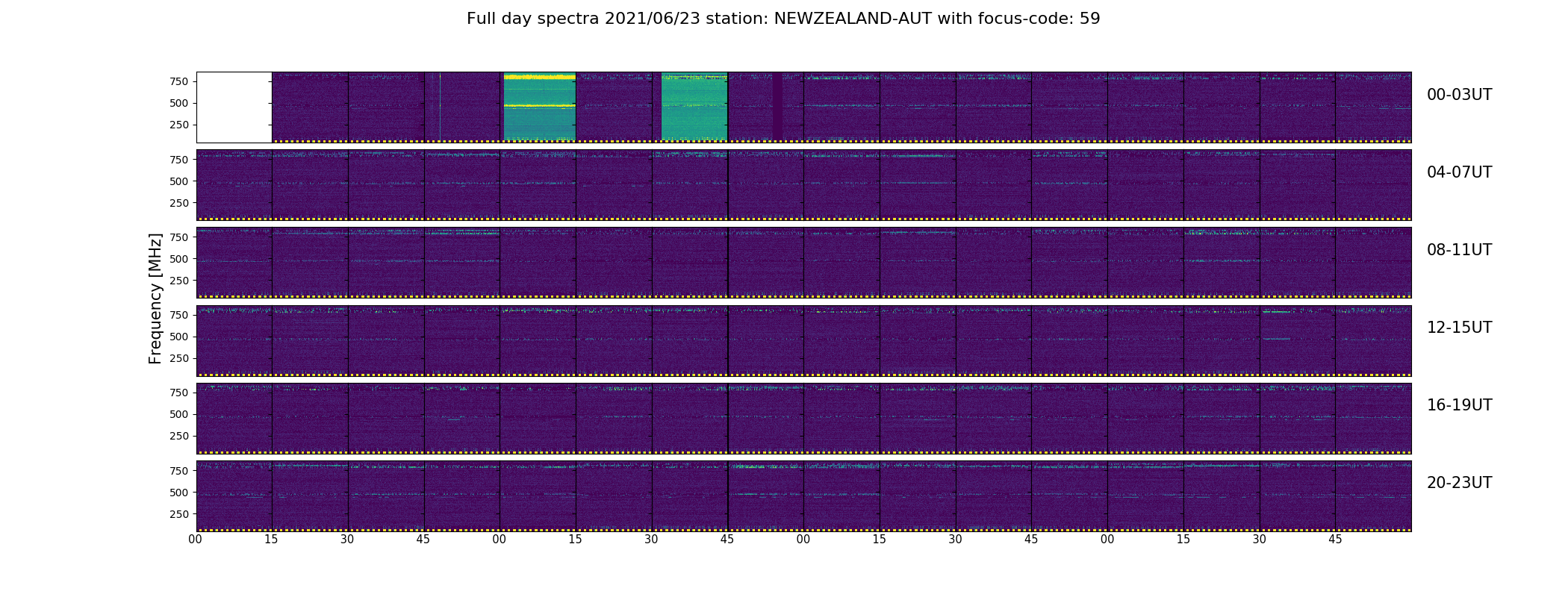Click the 'Frequency [MHz]' axis label

(x=155, y=298)
